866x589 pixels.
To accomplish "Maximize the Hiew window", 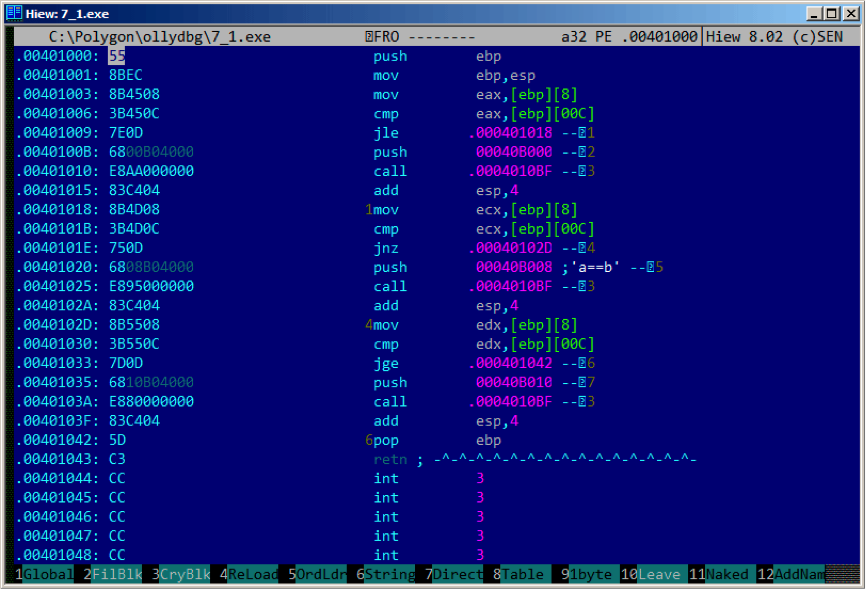I will (832, 13).
